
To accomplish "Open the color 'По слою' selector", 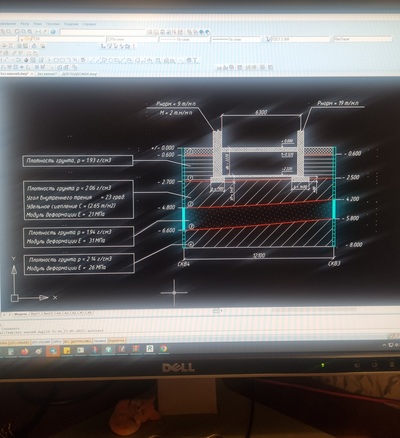I will [x=132, y=39].
